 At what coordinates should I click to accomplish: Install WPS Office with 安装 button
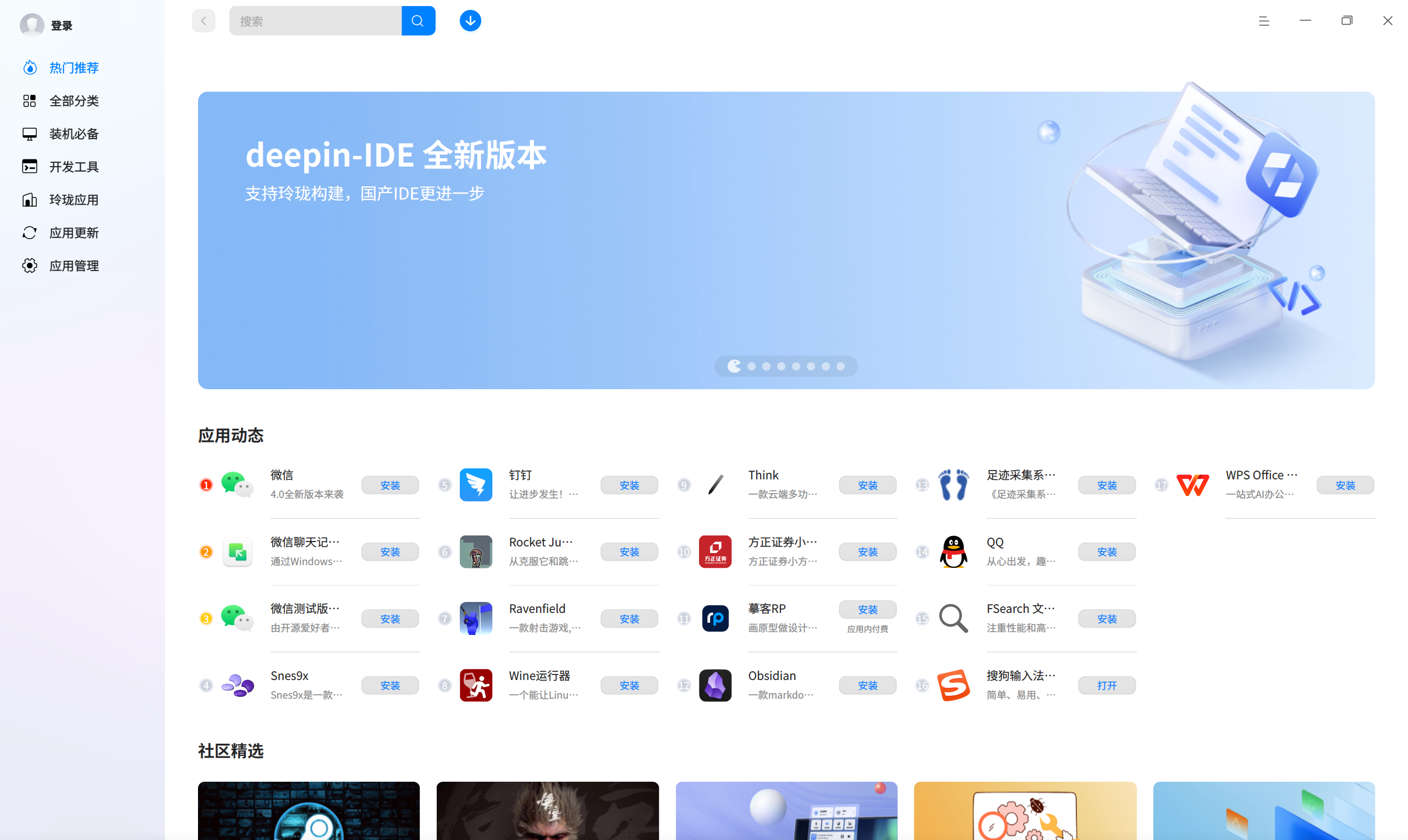tap(1345, 485)
